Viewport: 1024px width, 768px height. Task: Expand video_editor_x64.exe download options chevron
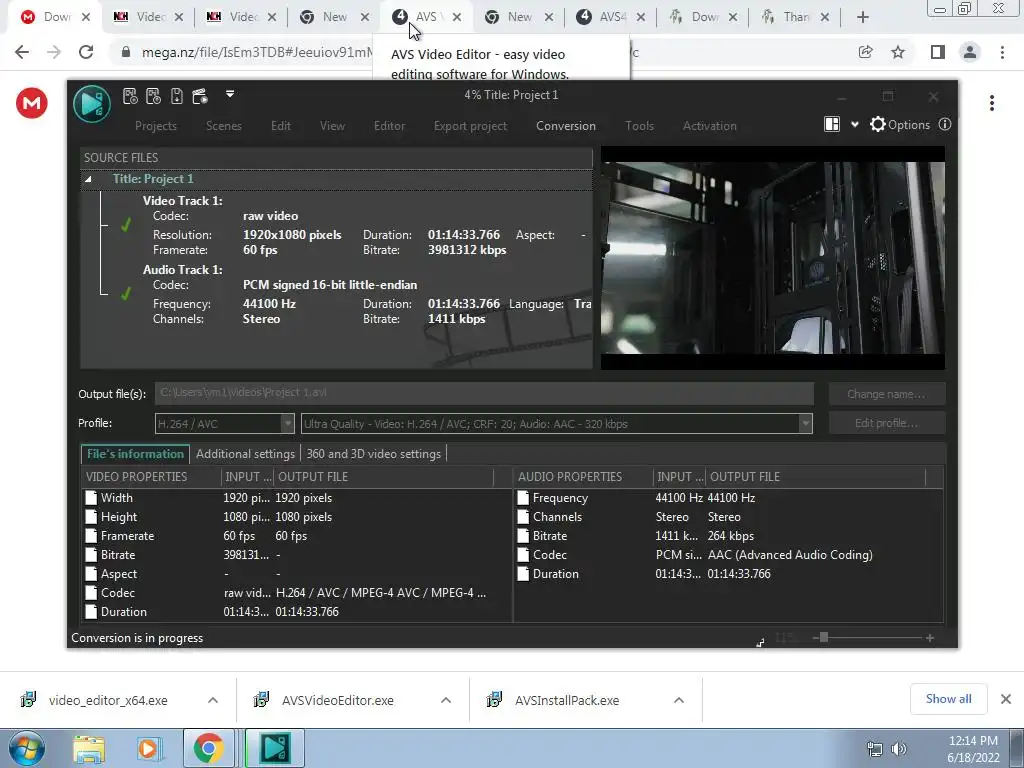pos(213,700)
